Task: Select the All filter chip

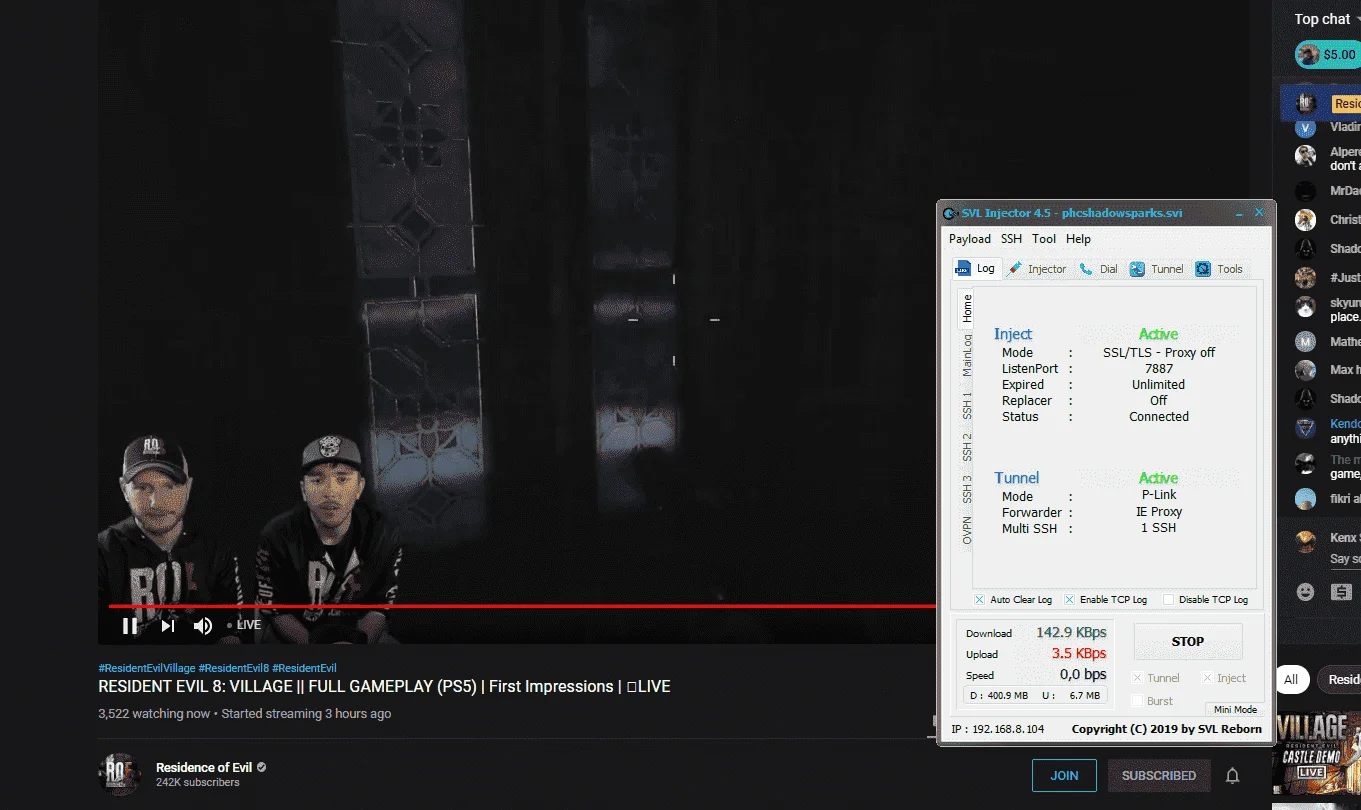Action: 1291,680
